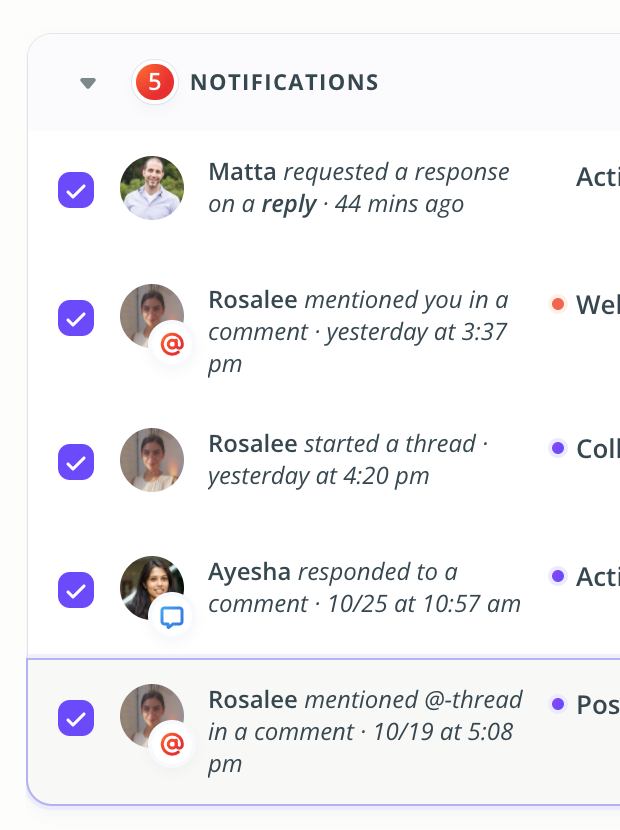Uncheck Rosalee's @-thread mention checkbox
This screenshot has width=620, height=830.
[x=76, y=718]
